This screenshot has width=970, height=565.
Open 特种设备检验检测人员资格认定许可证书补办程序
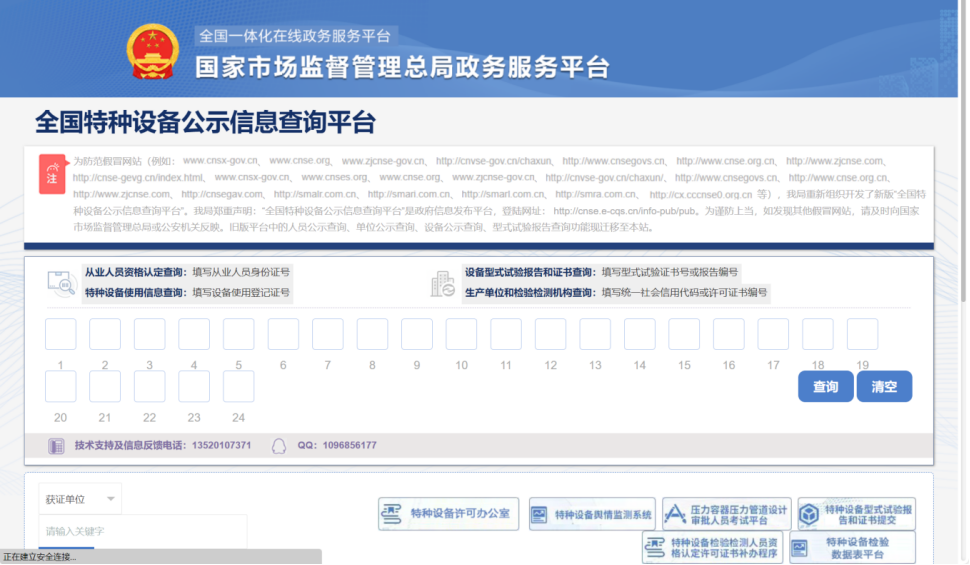point(713,548)
